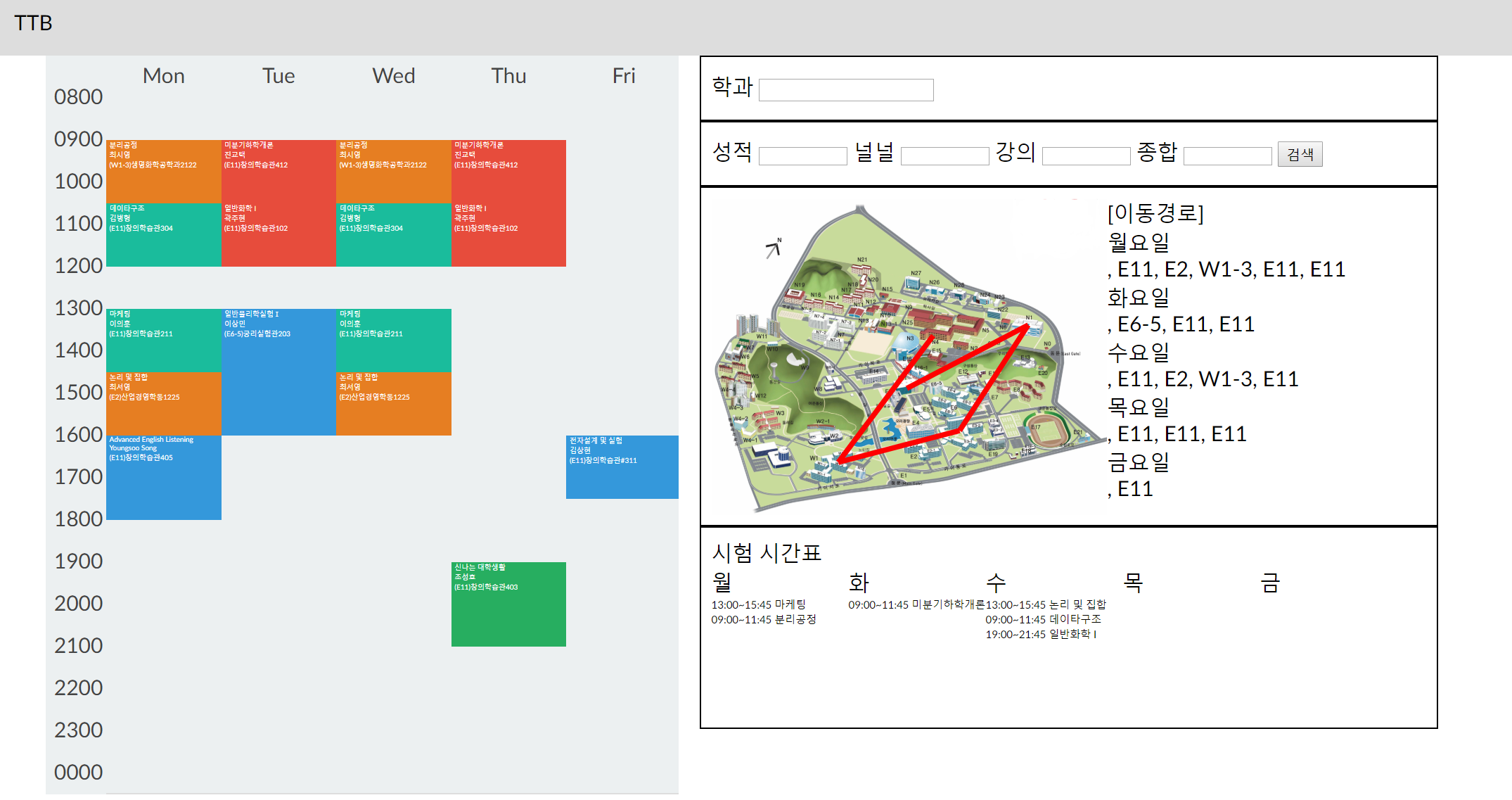Click the campus map image
1512x800 pixels.
coord(907,355)
